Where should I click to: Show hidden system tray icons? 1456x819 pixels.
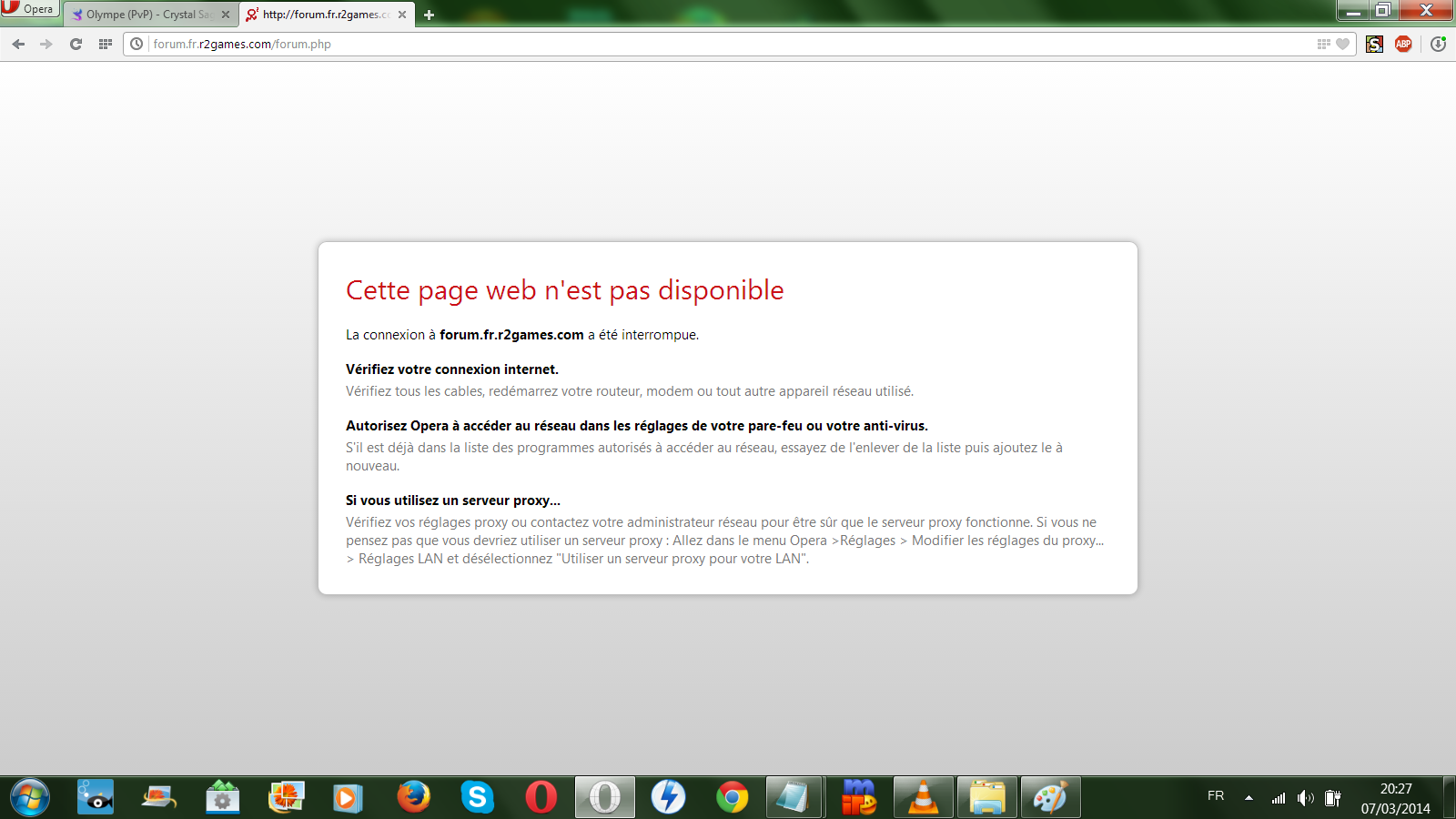(1249, 798)
